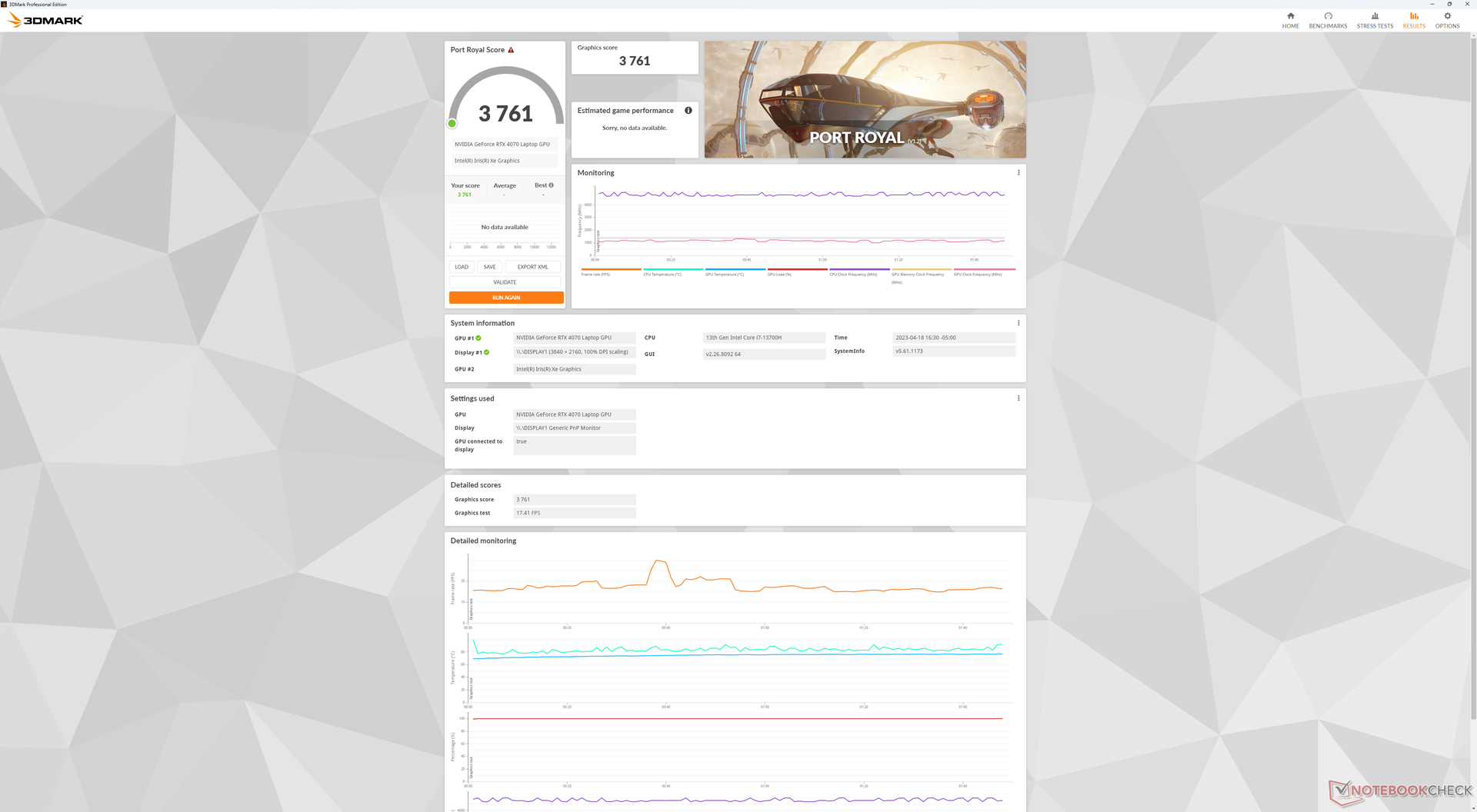Switch to the Results page
This screenshot has width=1477, height=812.
click(x=1413, y=20)
